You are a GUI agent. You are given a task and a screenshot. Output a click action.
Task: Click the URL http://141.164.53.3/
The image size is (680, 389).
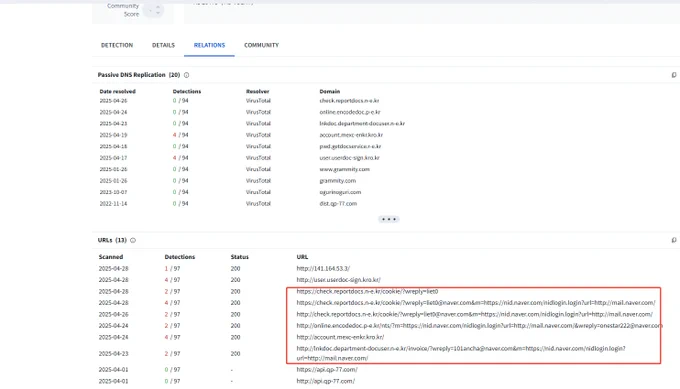(x=323, y=268)
